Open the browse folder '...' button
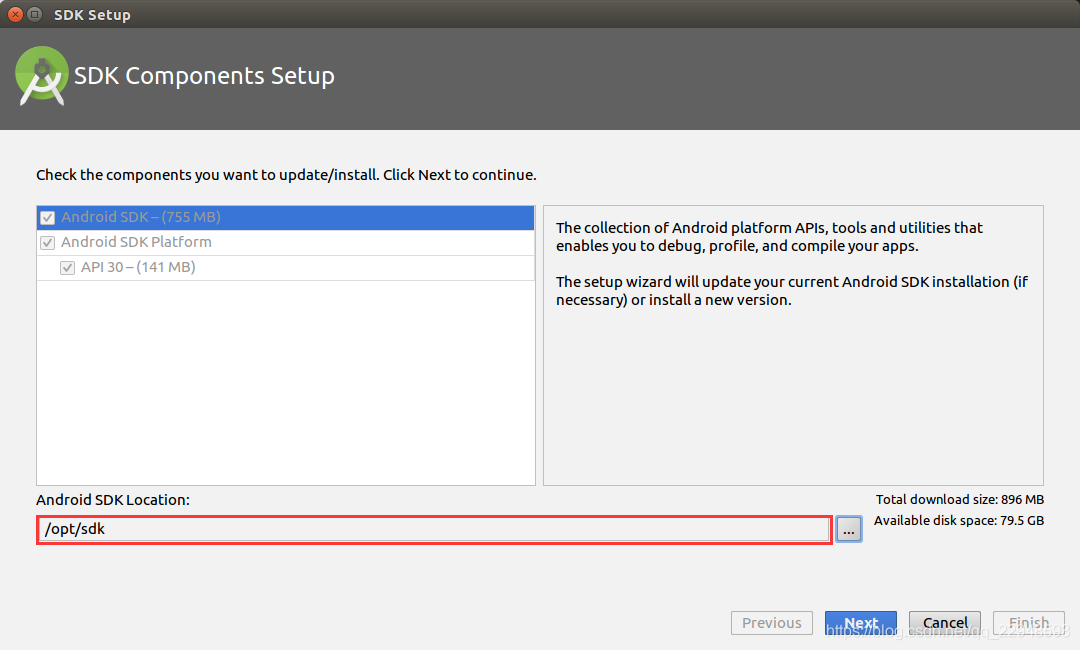The image size is (1080, 650). coord(849,530)
